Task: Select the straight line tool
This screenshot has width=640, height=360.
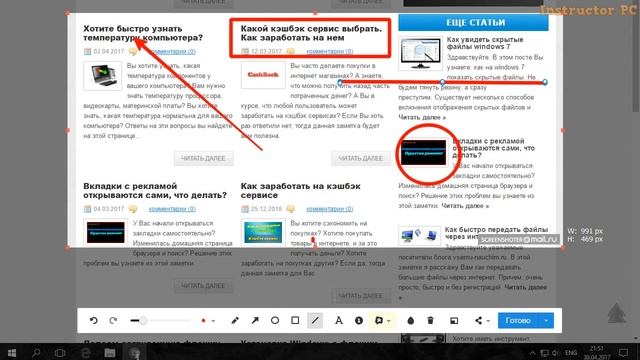Action: point(315,320)
